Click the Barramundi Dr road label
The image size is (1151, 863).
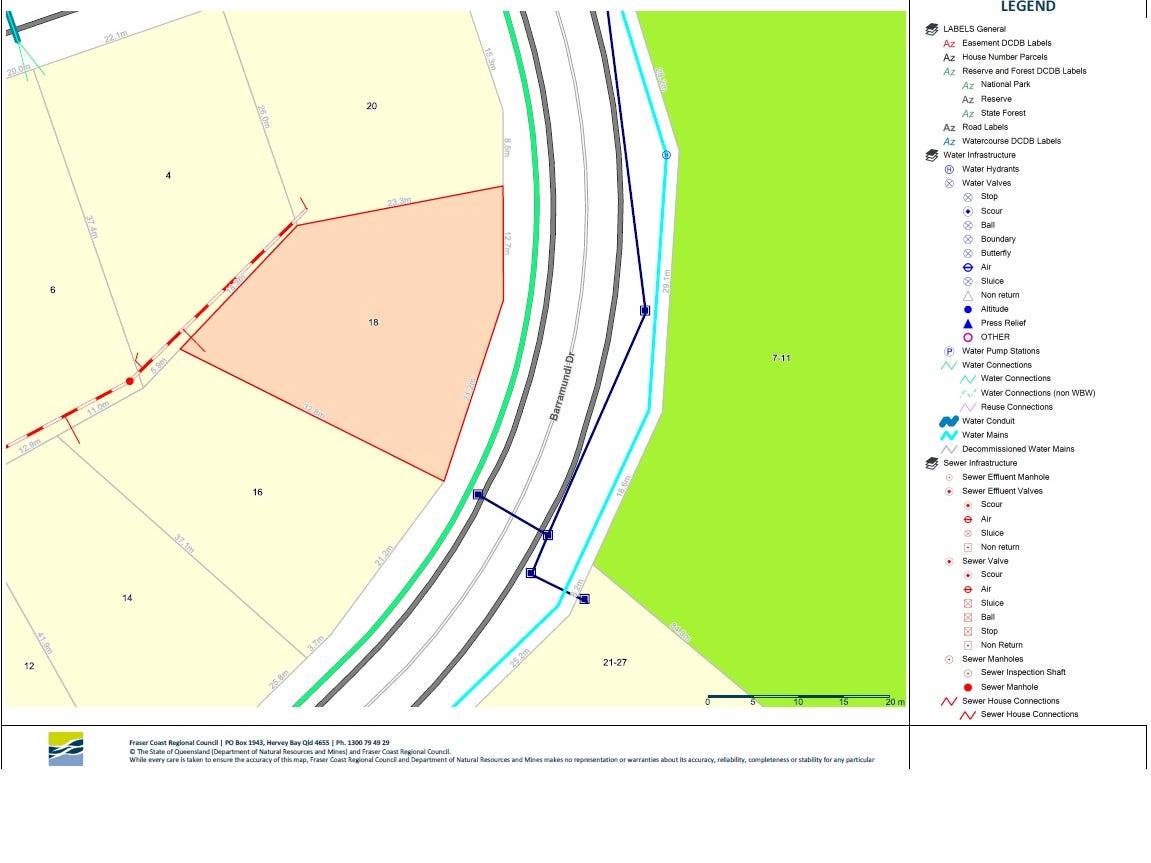point(564,385)
